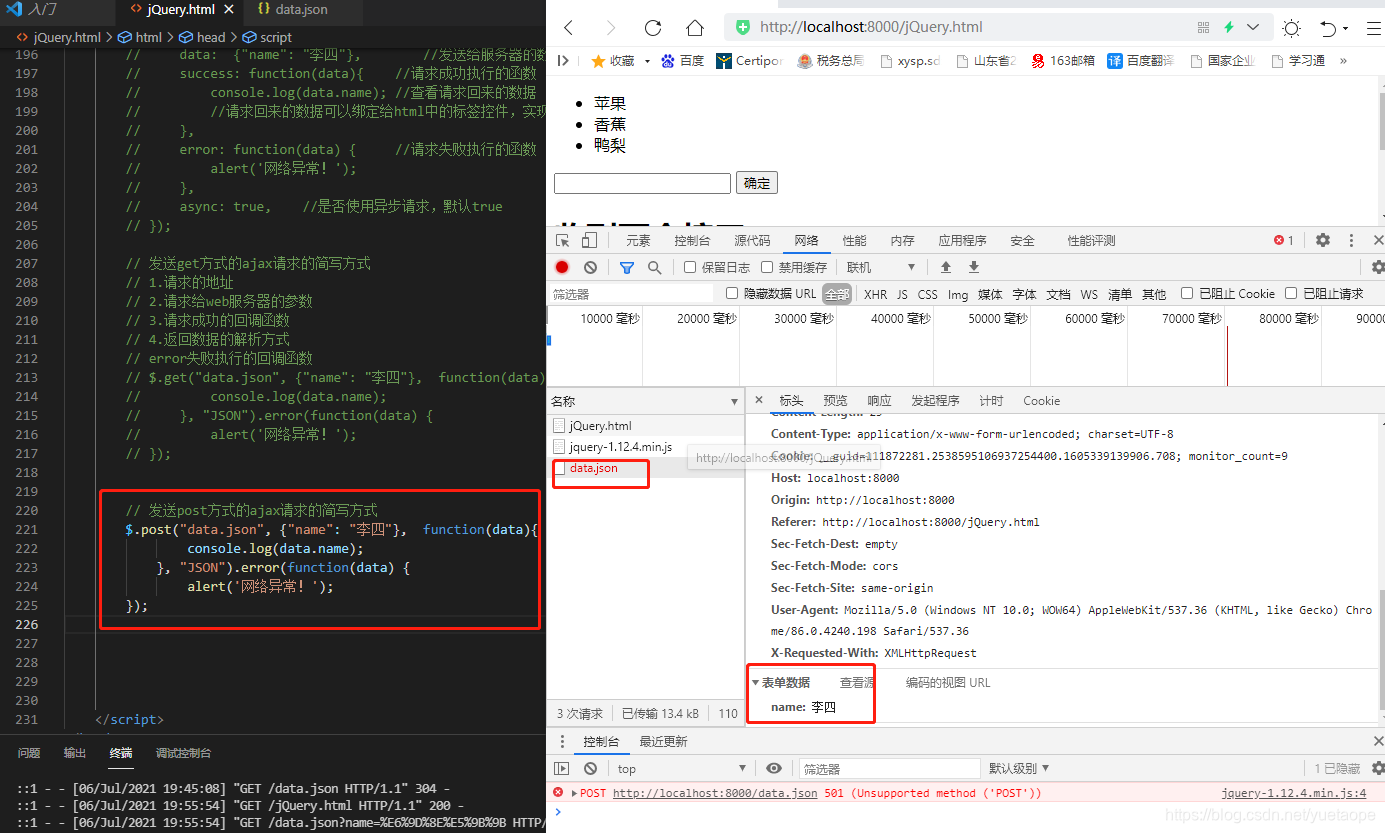Image resolution: width=1385 pixels, height=833 pixels.
Task: Expand the bookmarks bar overflow chevron
Action: (1343, 61)
